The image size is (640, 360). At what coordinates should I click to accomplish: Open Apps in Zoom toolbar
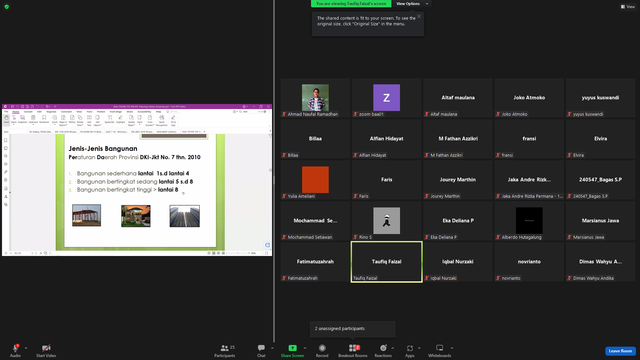pos(409,350)
